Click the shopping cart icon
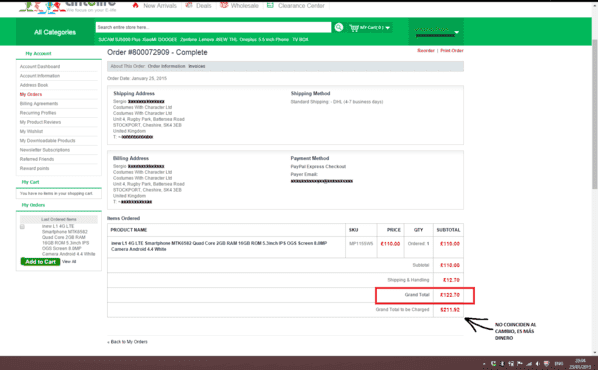Viewport: 598px width, 370px height. (x=354, y=27)
